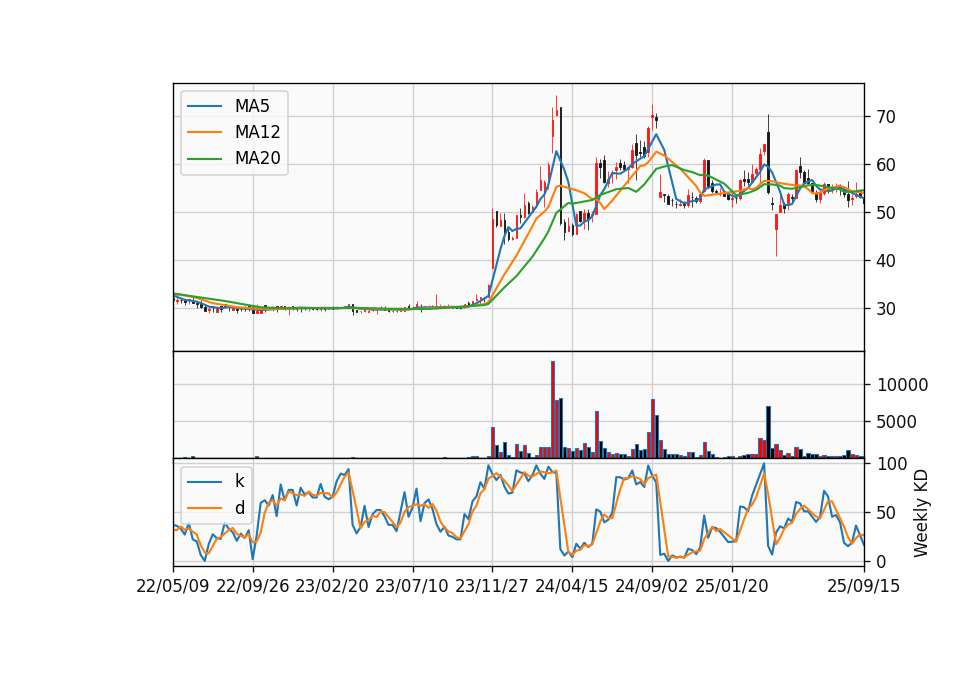Select the MA20 legend label

coord(257,159)
